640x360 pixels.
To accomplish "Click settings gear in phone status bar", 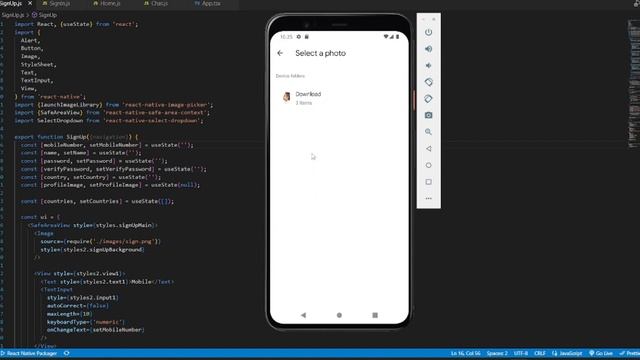I will pos(299,37).
